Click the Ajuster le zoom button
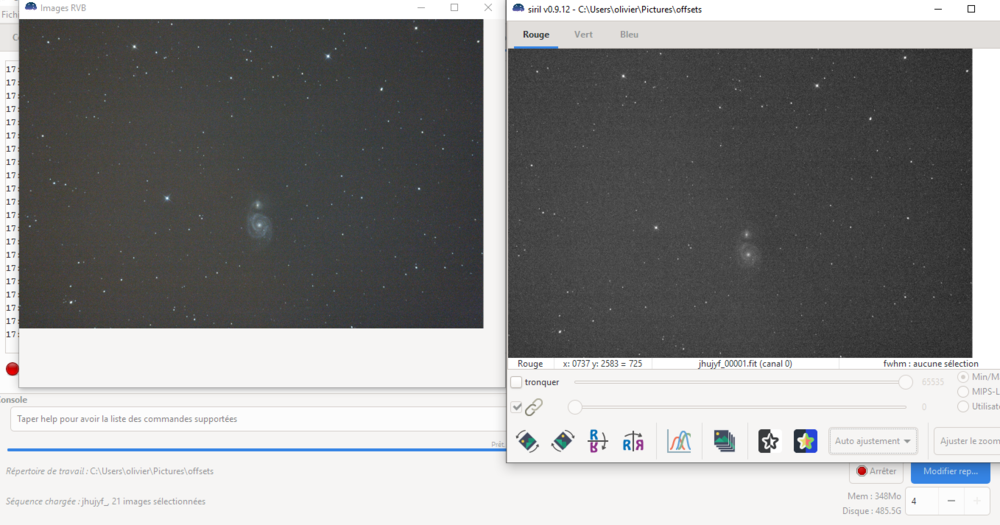The width and height of the screenshot is (1000, 525). coord(969,441)
